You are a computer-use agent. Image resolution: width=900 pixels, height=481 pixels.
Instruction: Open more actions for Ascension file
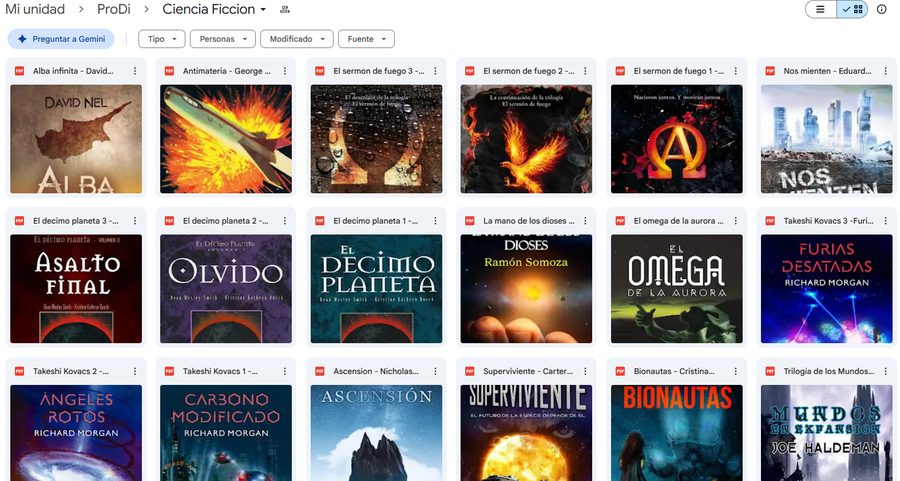(435, 371)
